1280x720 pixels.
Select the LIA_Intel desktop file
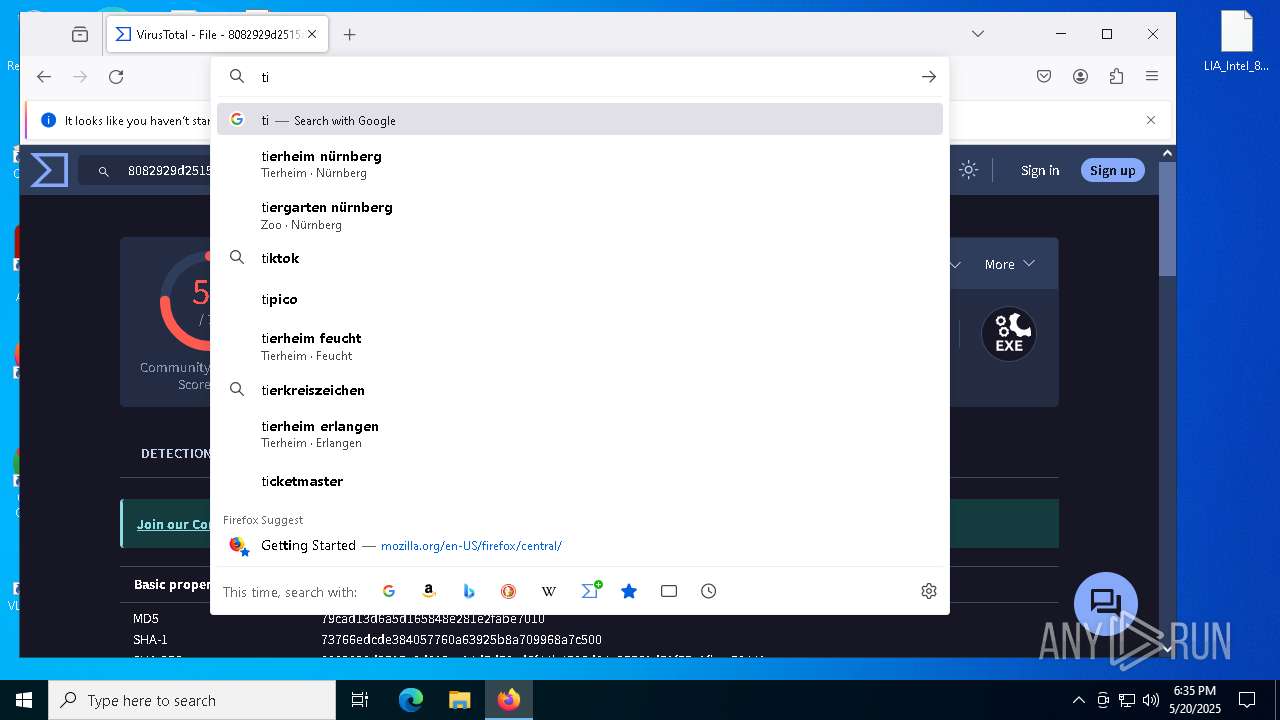click(x=1236, y=42)
